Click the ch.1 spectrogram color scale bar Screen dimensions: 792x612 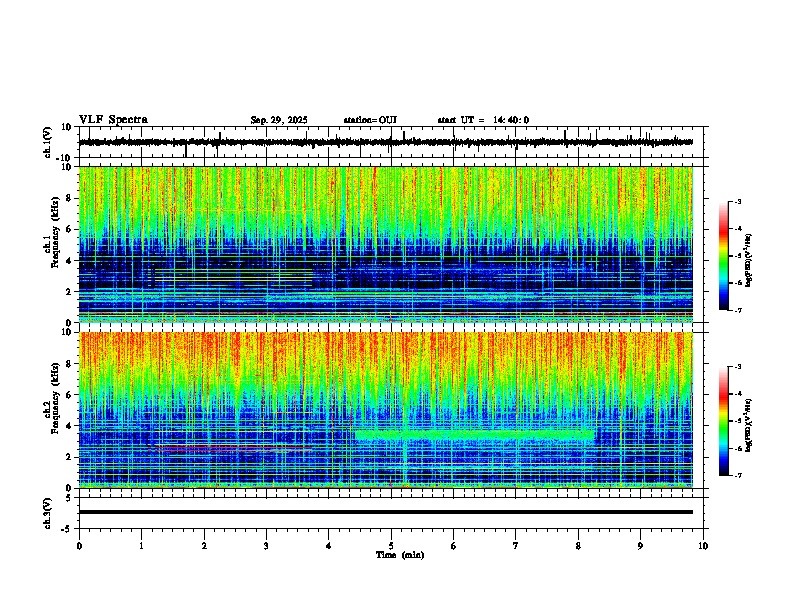724,256
